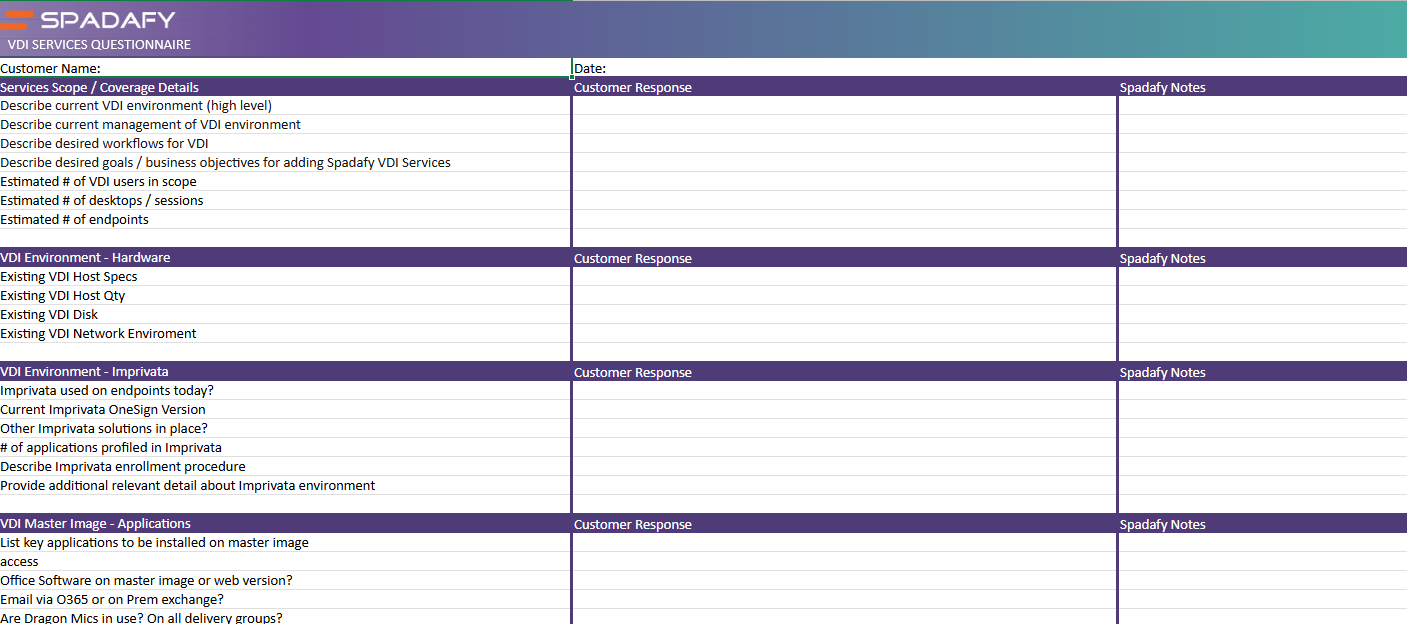The image size is (1407, 624).
Task: Select the Customer Name: cell
Action: pos(285,68)
